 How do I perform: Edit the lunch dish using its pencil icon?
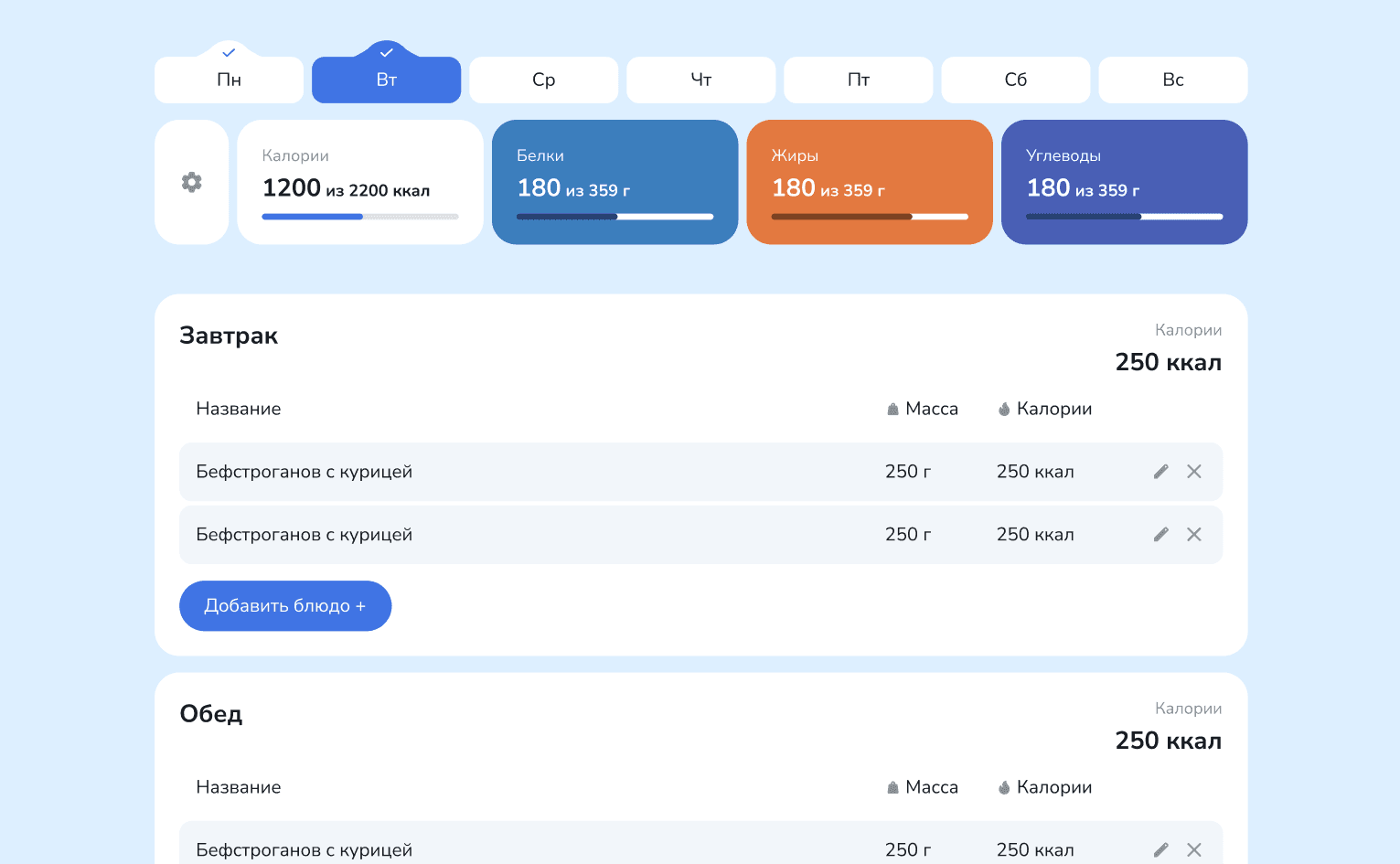tap(1160, 848)
